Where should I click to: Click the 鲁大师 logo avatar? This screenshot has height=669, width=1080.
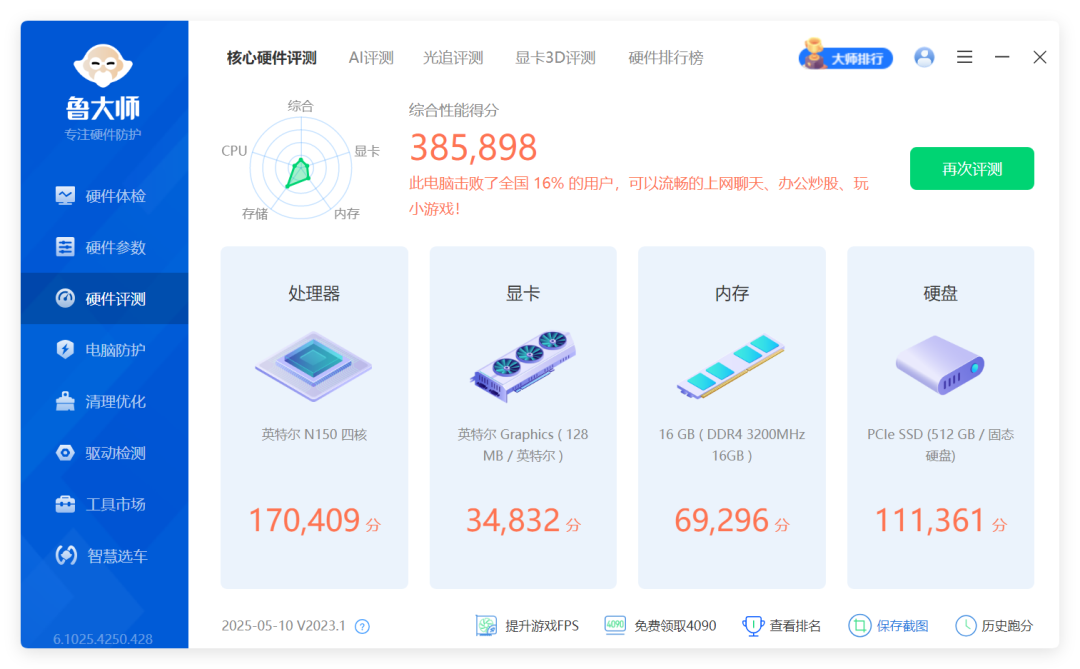coord(103,65)
